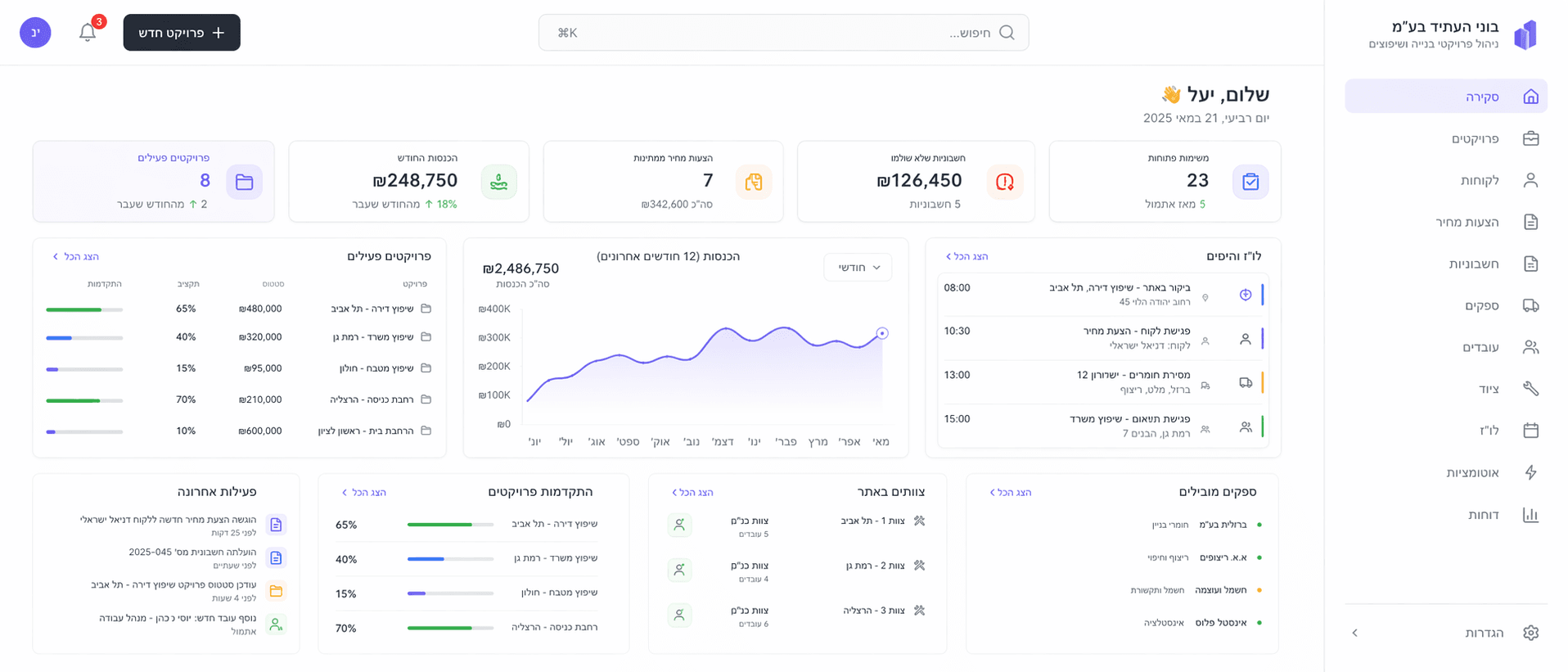The image size is (1568, 672).
Task: Click the פרויקט חדש button
Action: [182, 33]
